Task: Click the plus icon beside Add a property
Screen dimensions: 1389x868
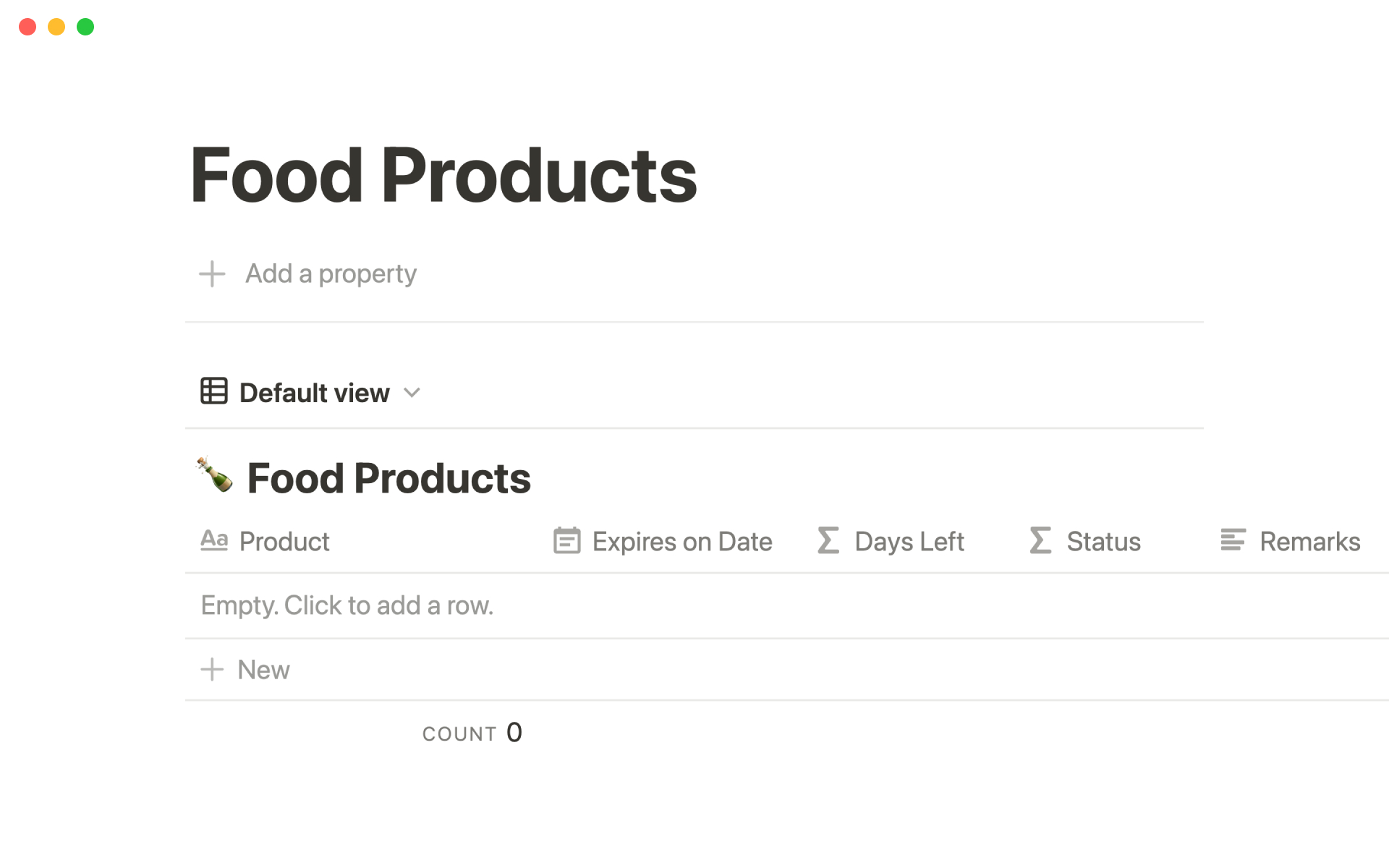Action: 212,274
